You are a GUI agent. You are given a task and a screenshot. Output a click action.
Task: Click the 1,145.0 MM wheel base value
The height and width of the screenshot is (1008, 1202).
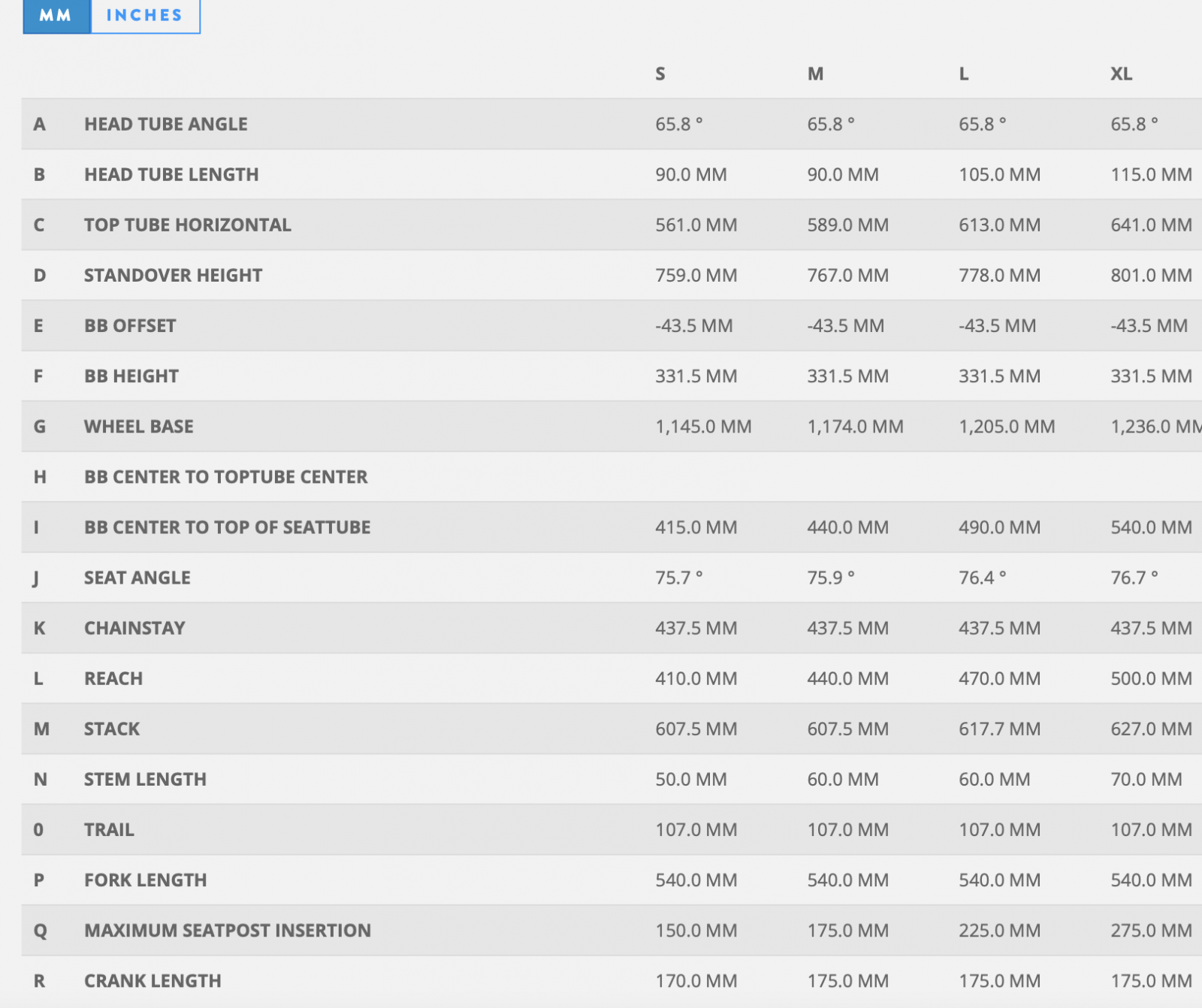click(704, 426)
